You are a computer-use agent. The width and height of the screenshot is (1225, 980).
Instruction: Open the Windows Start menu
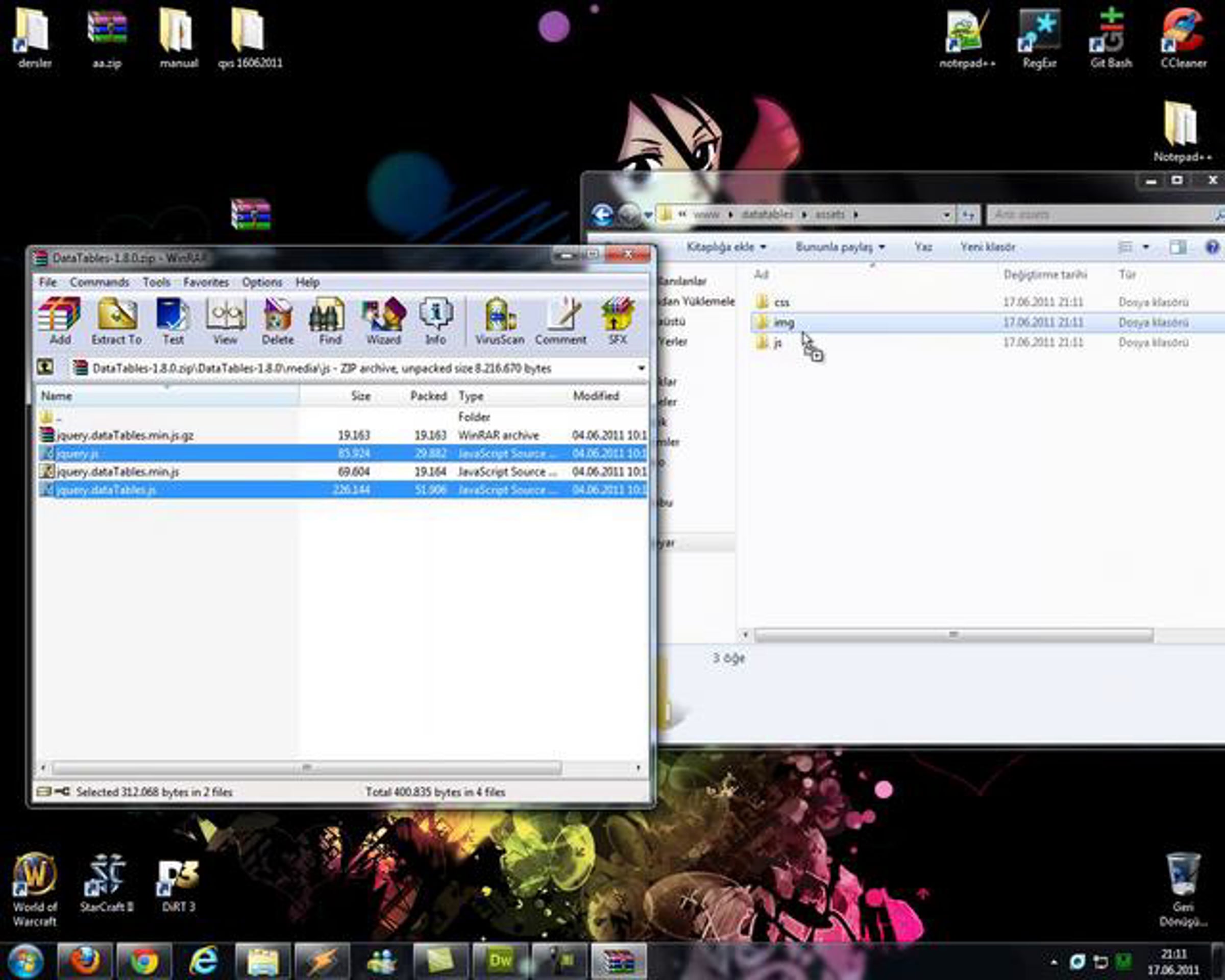point(26,962)
